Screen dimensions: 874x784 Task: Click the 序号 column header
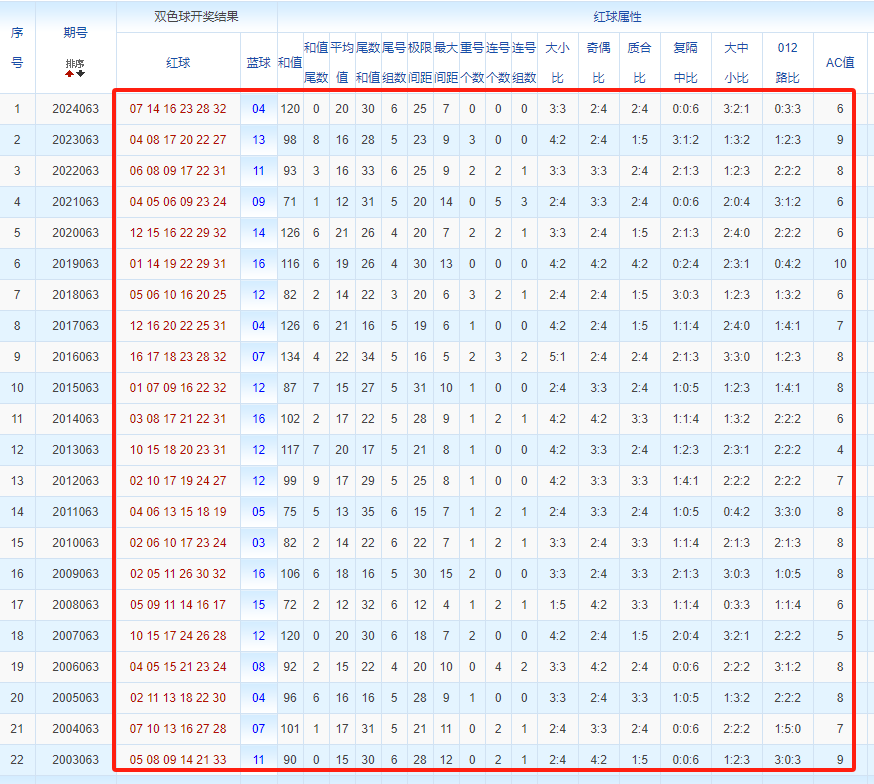(x=17, y=47)
